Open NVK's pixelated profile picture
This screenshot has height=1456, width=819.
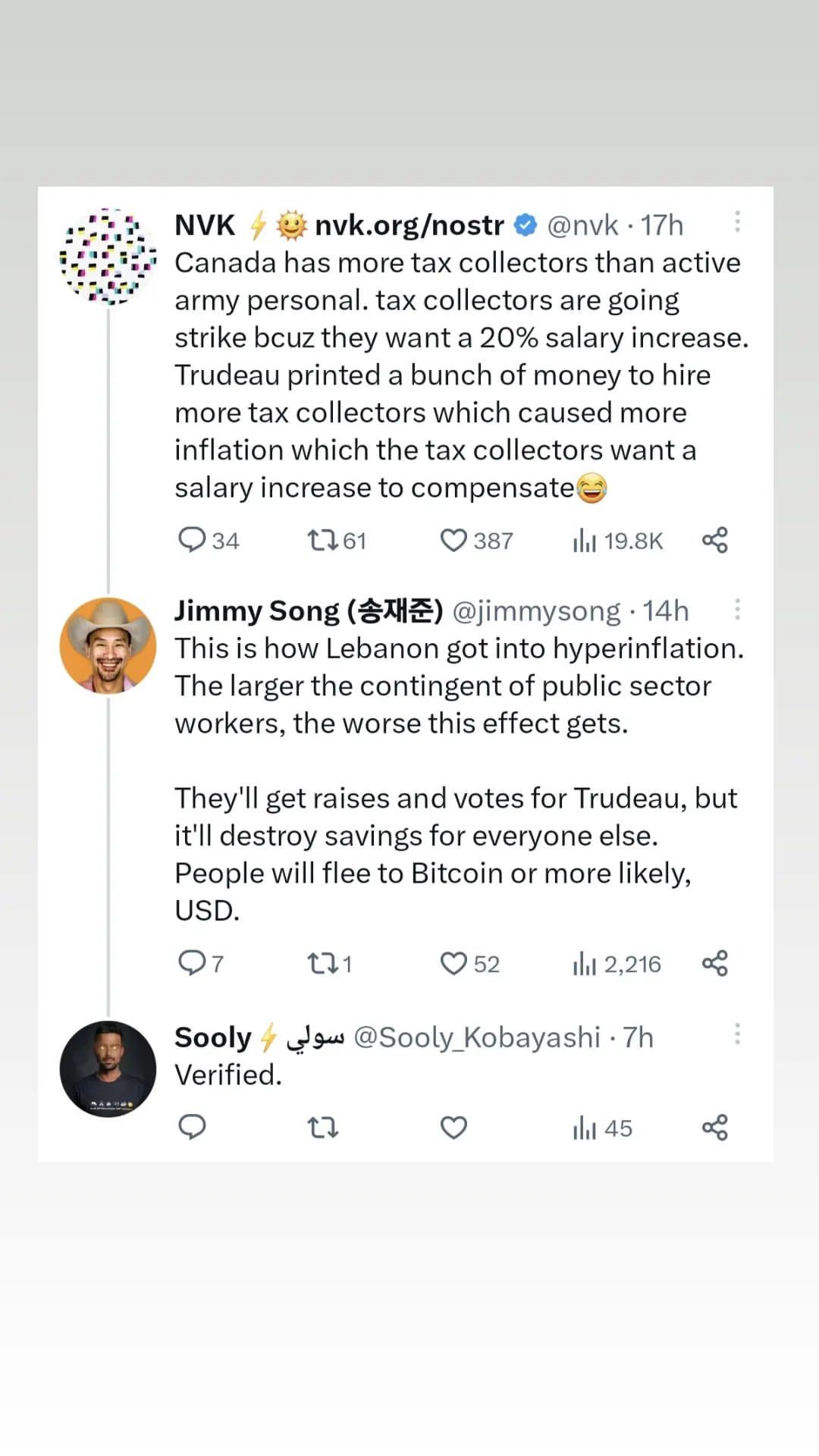[x=108, y=256]
